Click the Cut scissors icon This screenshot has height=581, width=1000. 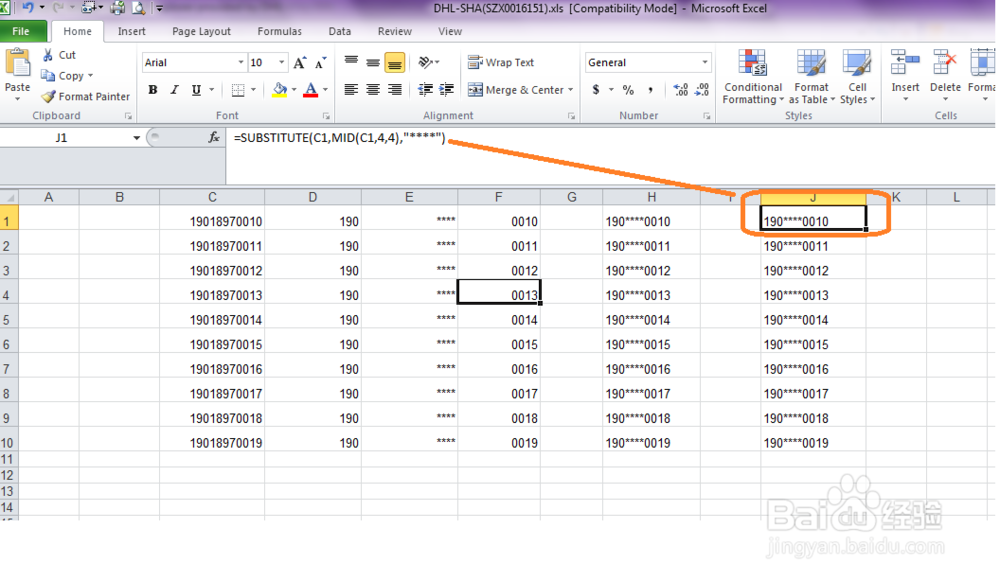[48, 55]
